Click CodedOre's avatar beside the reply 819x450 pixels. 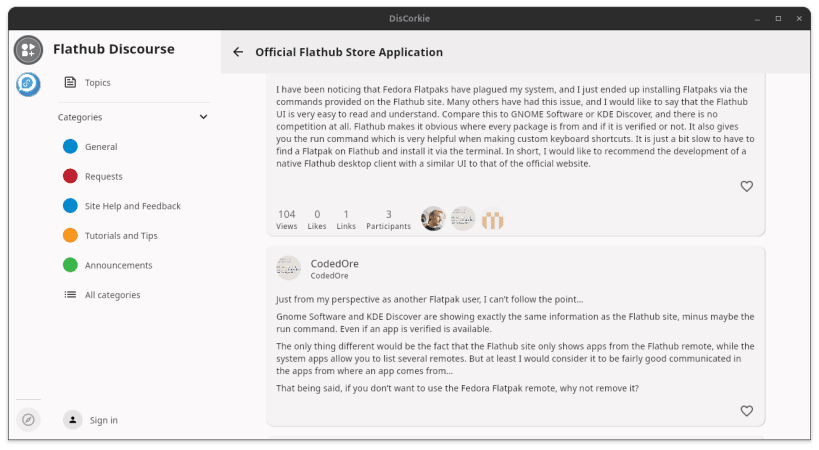click(288, 268)
